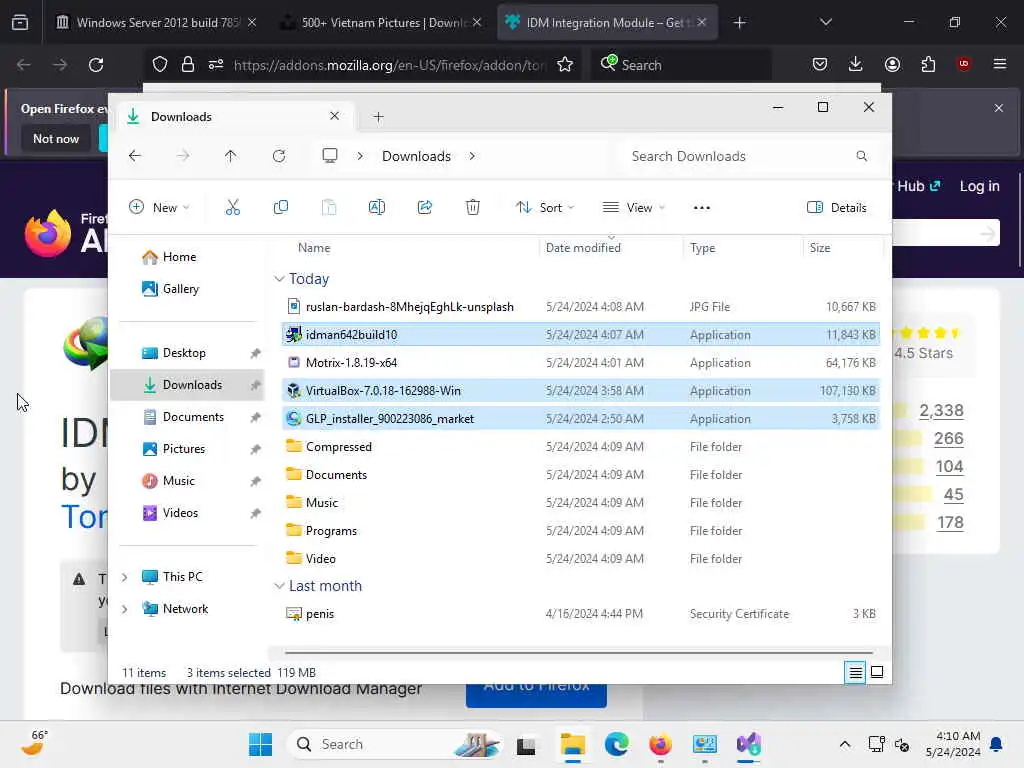1024x768 pixels.
Task: Click Not now on Firefox prompt
Action: (56, 138)
